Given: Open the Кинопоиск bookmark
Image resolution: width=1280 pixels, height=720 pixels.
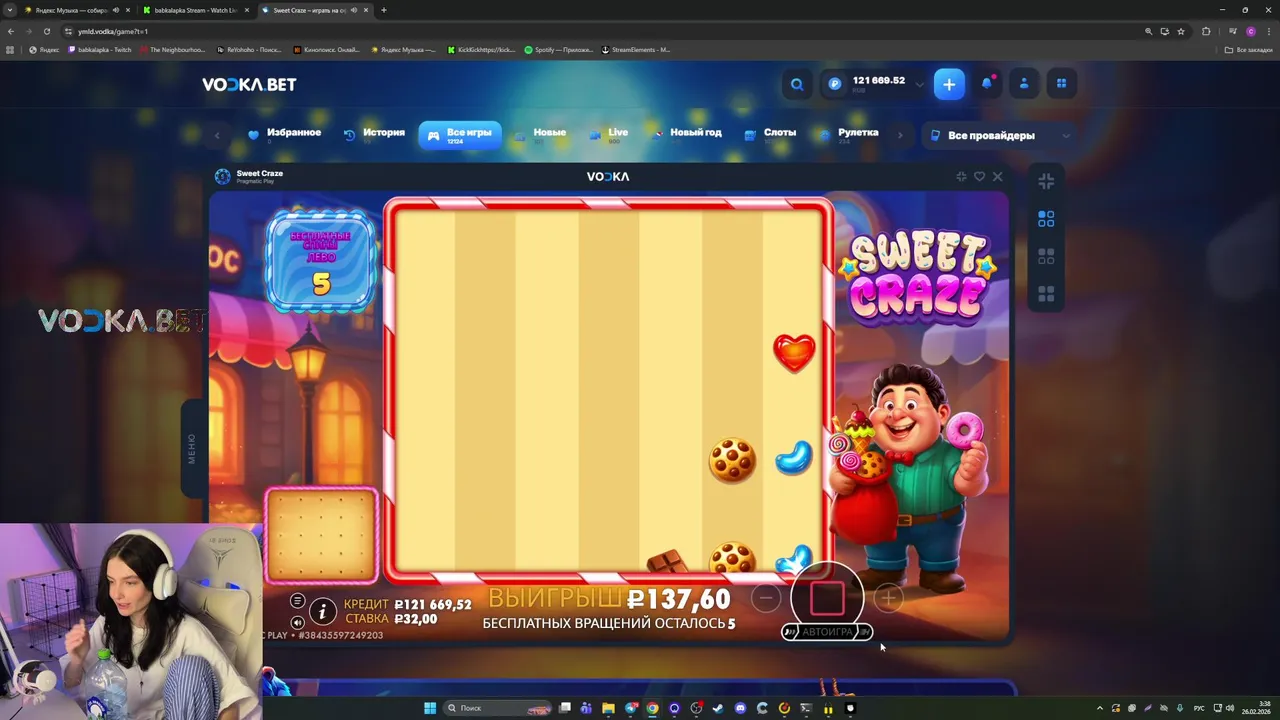Looking at the screenshot, I should point(326,50).
